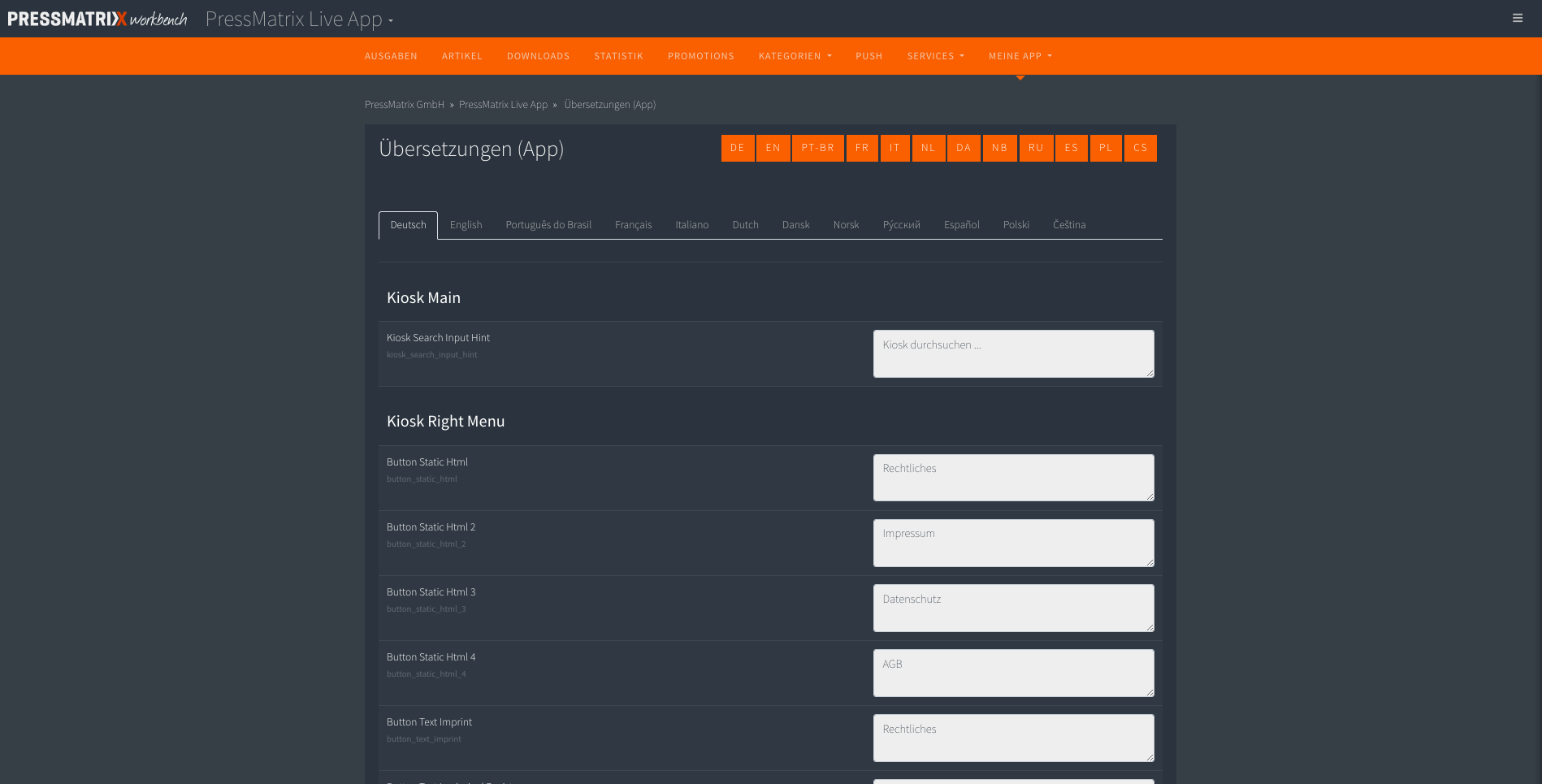Edit the Datenschutz text field
Screen dimensions: 1542x784
(x=1014, y=608)
